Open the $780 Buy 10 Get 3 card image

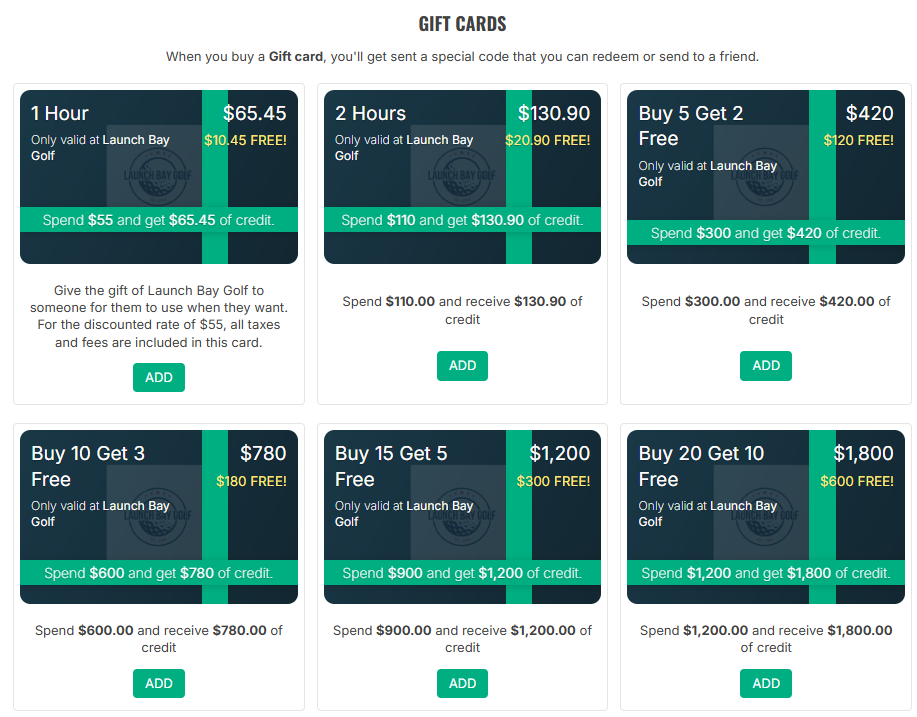(x=158, y=517)
